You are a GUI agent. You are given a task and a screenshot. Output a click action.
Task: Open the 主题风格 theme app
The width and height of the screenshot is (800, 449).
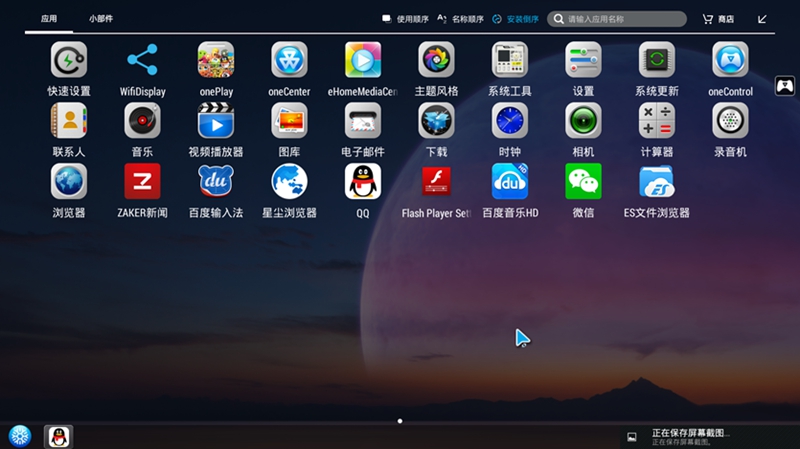pyautogui.click(x=436, y=60)
